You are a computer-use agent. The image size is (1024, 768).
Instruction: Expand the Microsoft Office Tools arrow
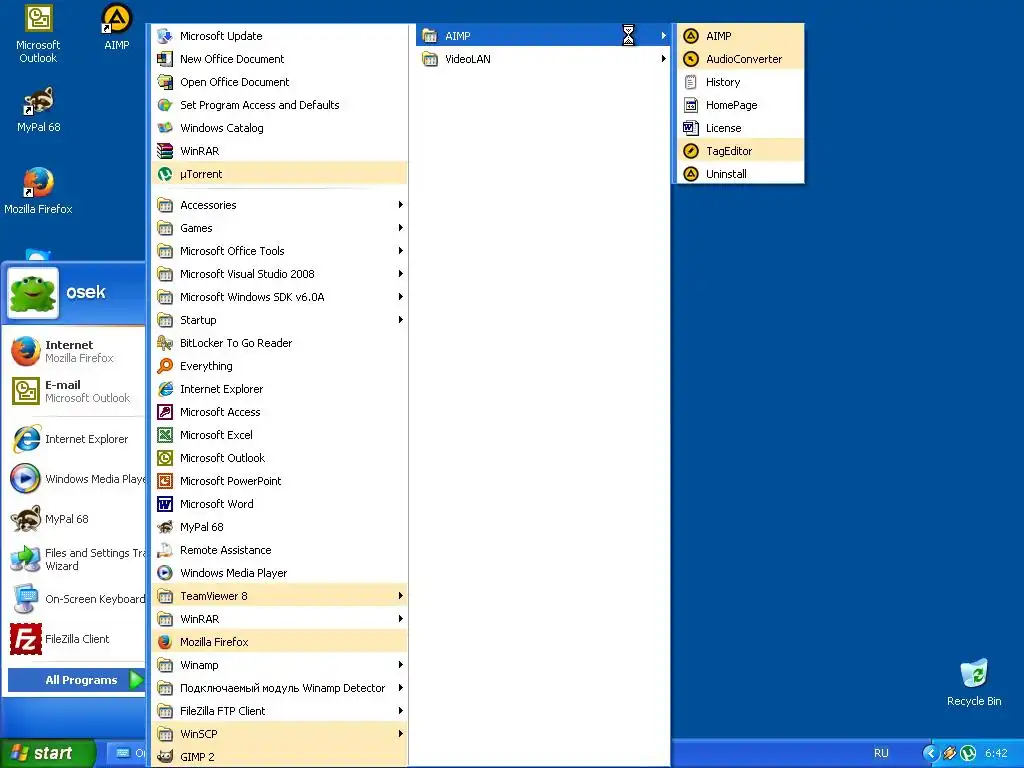click(400, 251)
